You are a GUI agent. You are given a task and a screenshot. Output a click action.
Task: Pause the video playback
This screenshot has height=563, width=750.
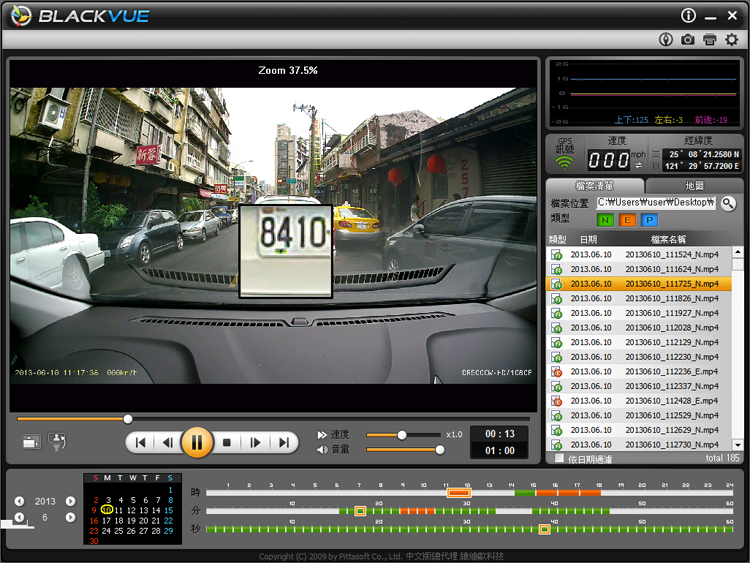(197, 441)
